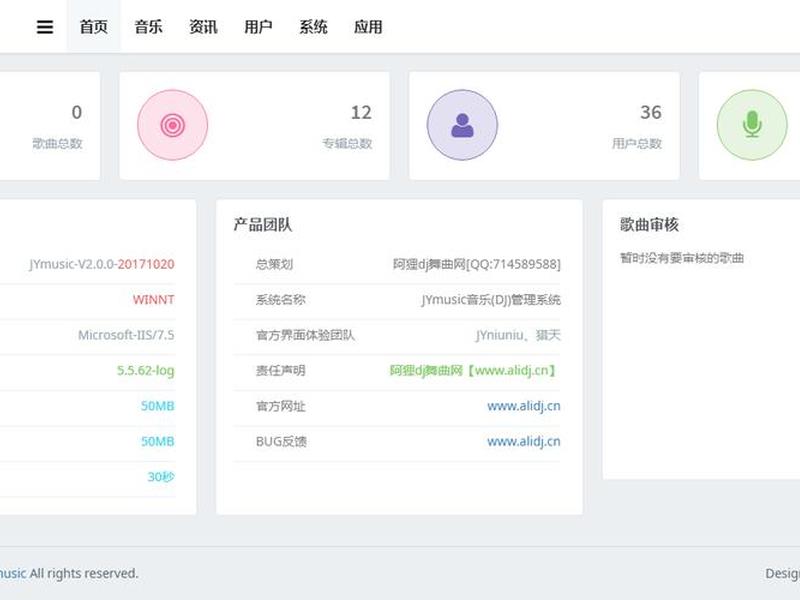Click the purple user icon

click(462, 125)
